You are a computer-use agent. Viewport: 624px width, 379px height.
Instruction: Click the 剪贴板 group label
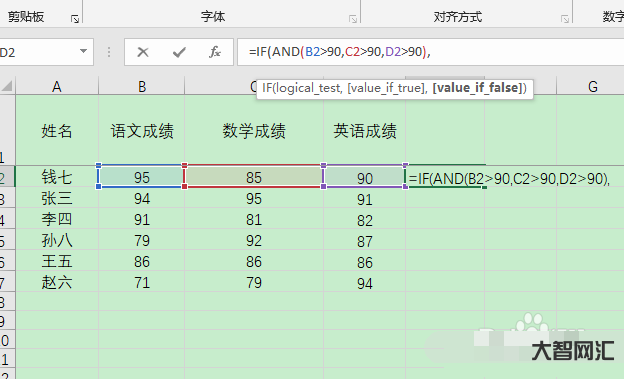point(26,17)
